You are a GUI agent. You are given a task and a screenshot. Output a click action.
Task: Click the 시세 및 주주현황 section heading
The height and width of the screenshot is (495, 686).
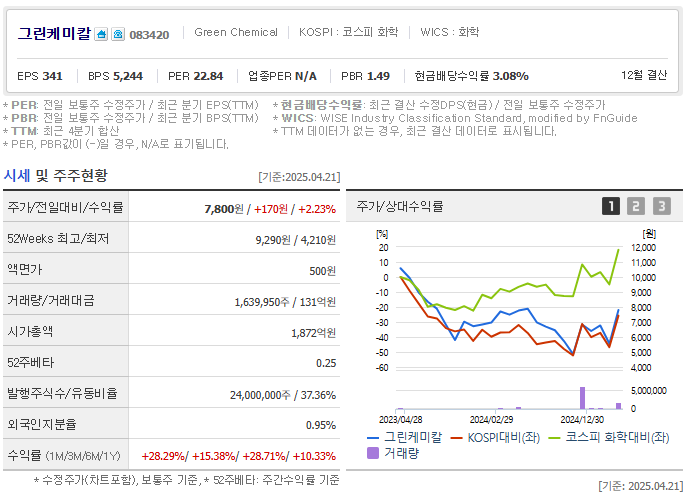pyautogui.click(x=56, y=176)
